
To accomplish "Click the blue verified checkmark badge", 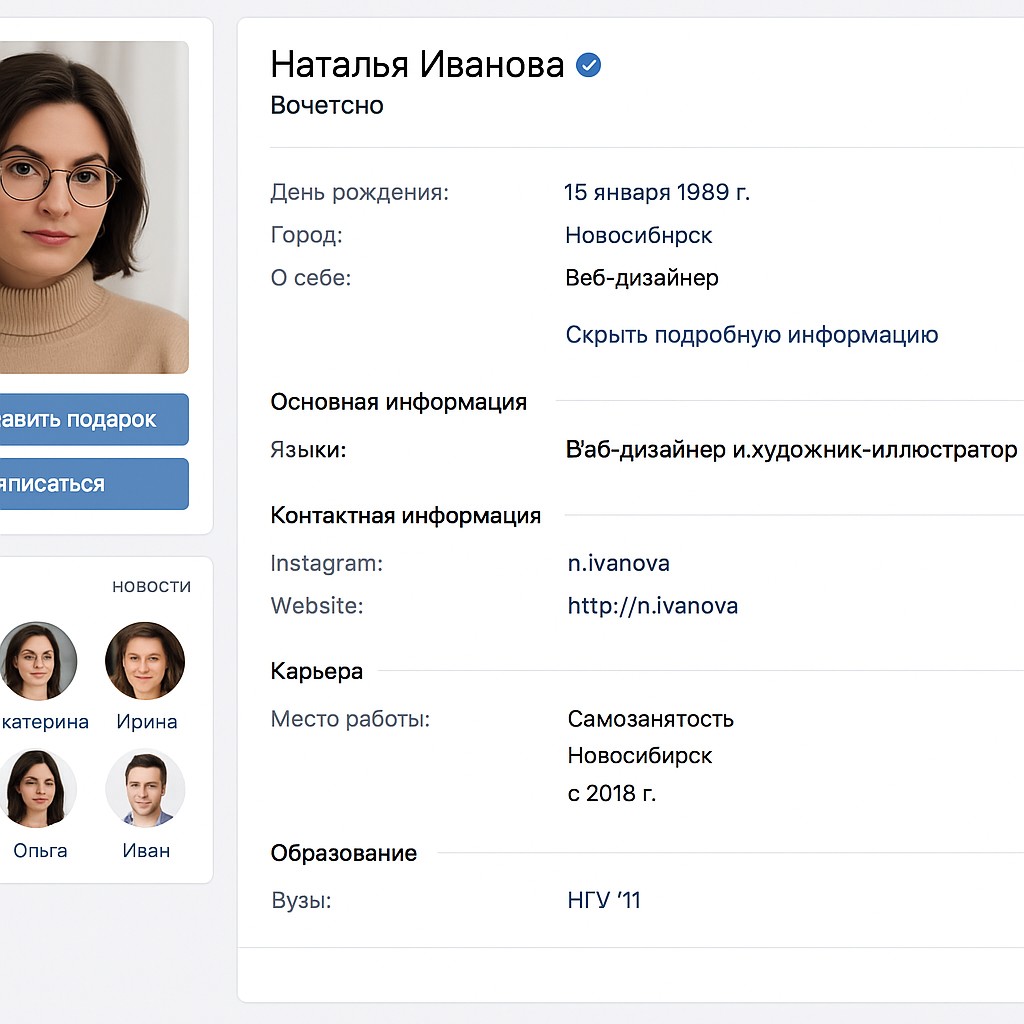I will 589,66.
